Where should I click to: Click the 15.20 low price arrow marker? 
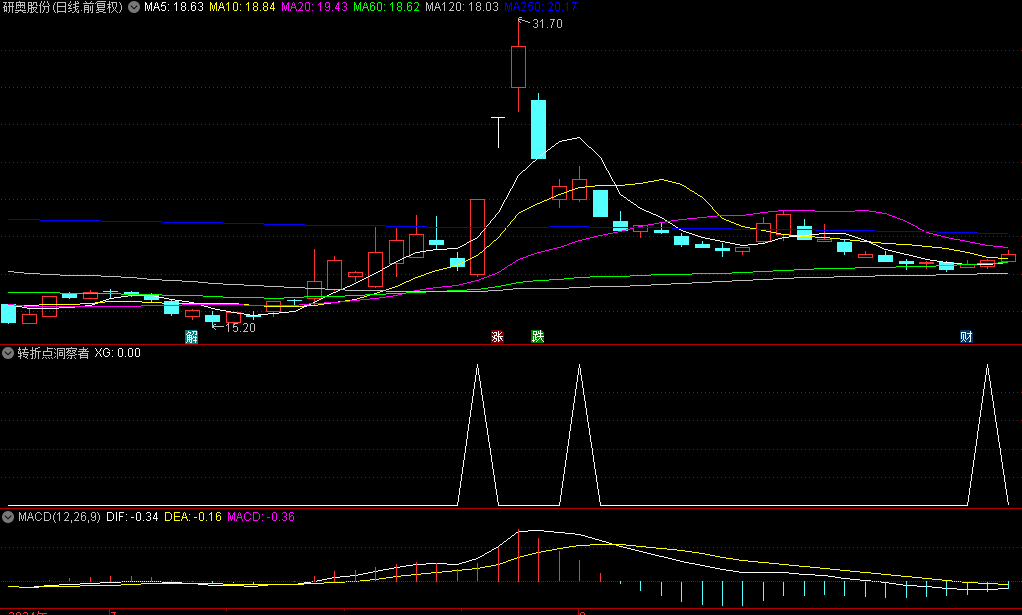tap(236, 327)
